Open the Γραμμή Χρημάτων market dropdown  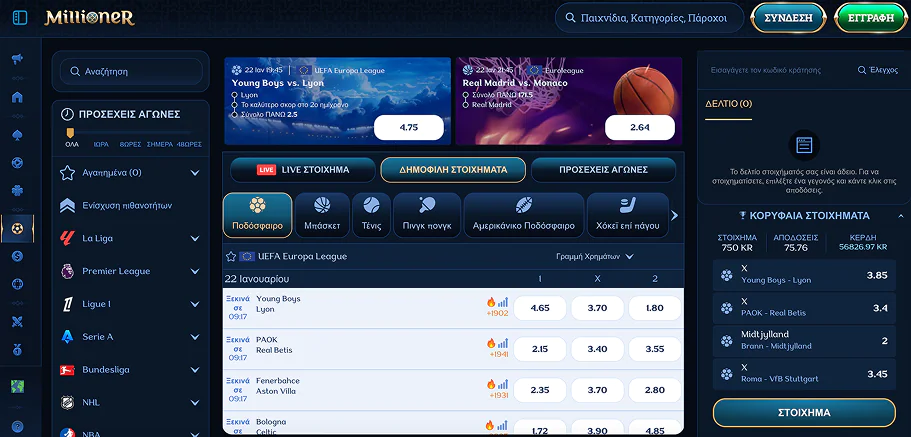595,257
